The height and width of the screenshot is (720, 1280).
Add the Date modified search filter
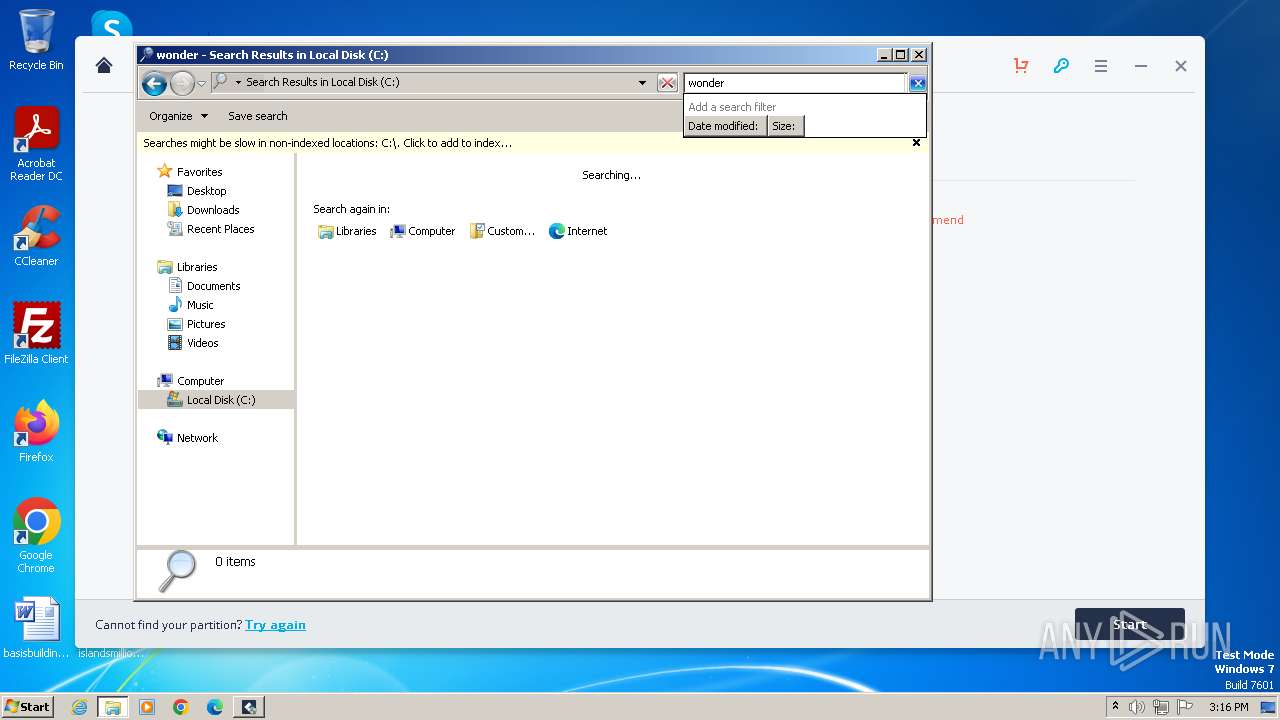(724, 126)
